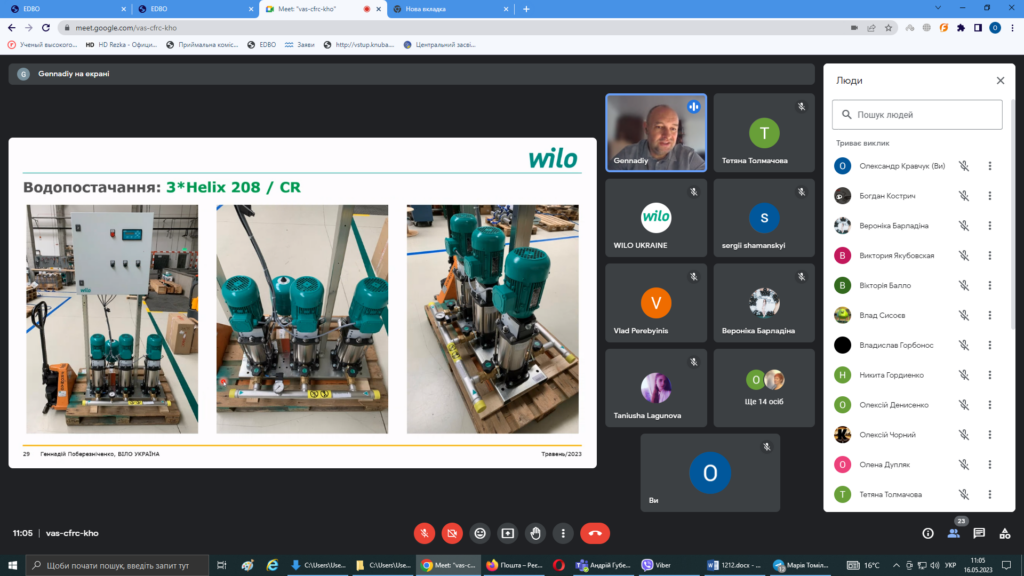The height and width of the screenshot is (576, 1024).
Task: Raise hand in the meeting
Action: 536,534
